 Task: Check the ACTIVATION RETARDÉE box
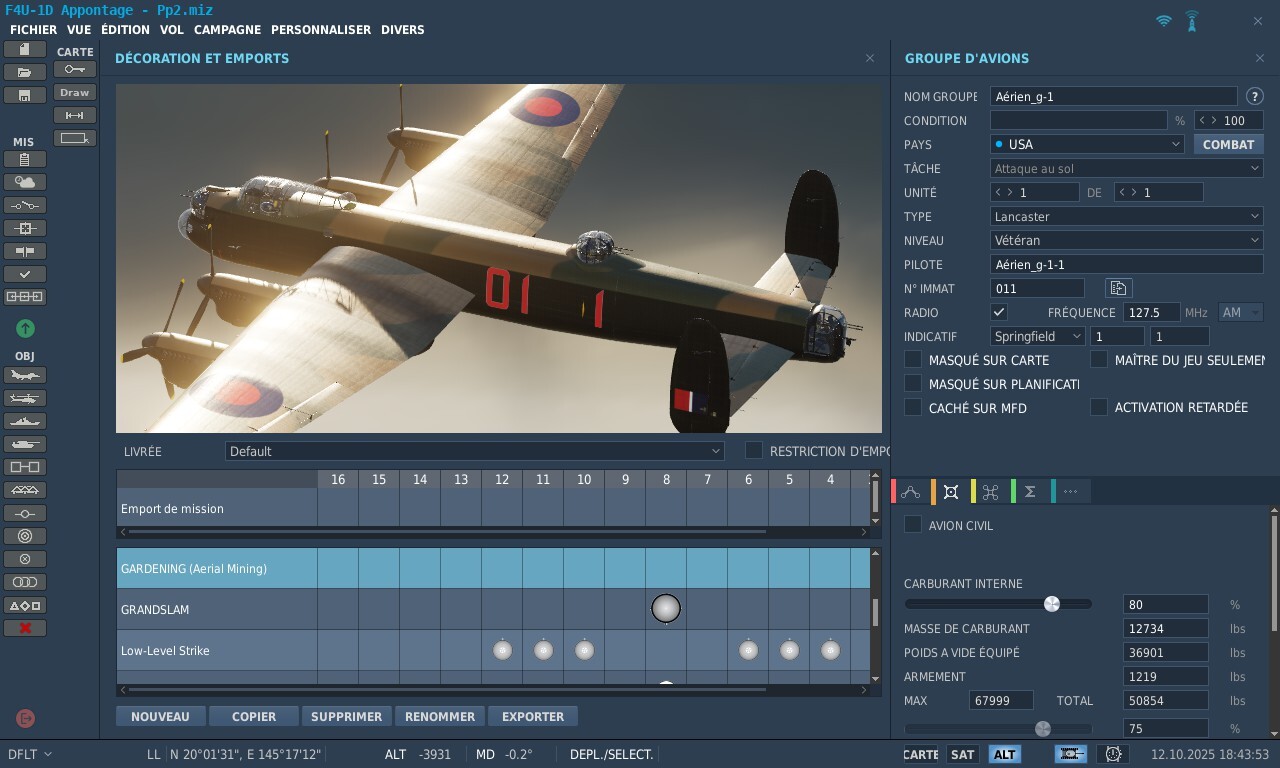point(1099,407)
